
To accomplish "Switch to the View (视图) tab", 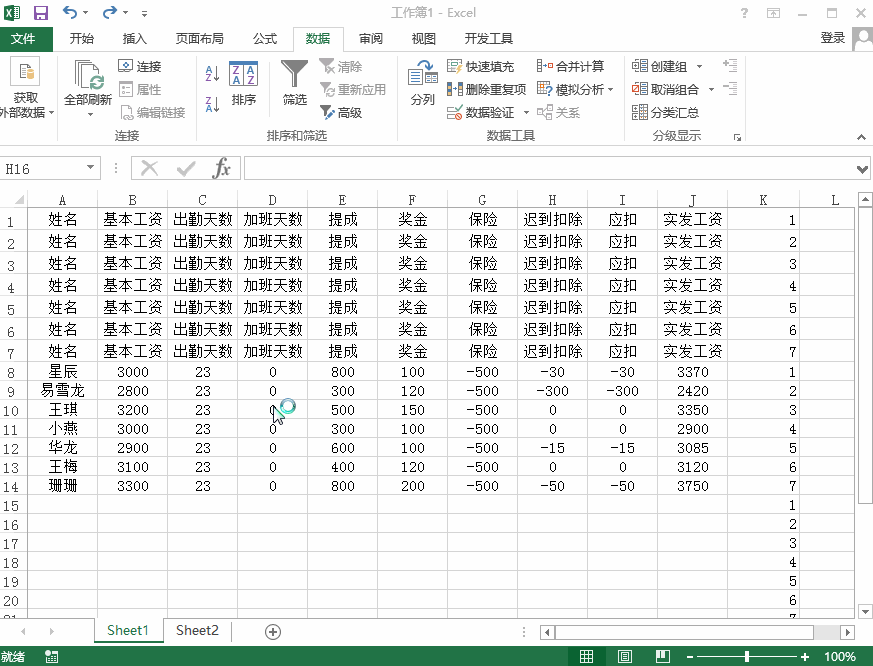I will [x=423, y=38].
